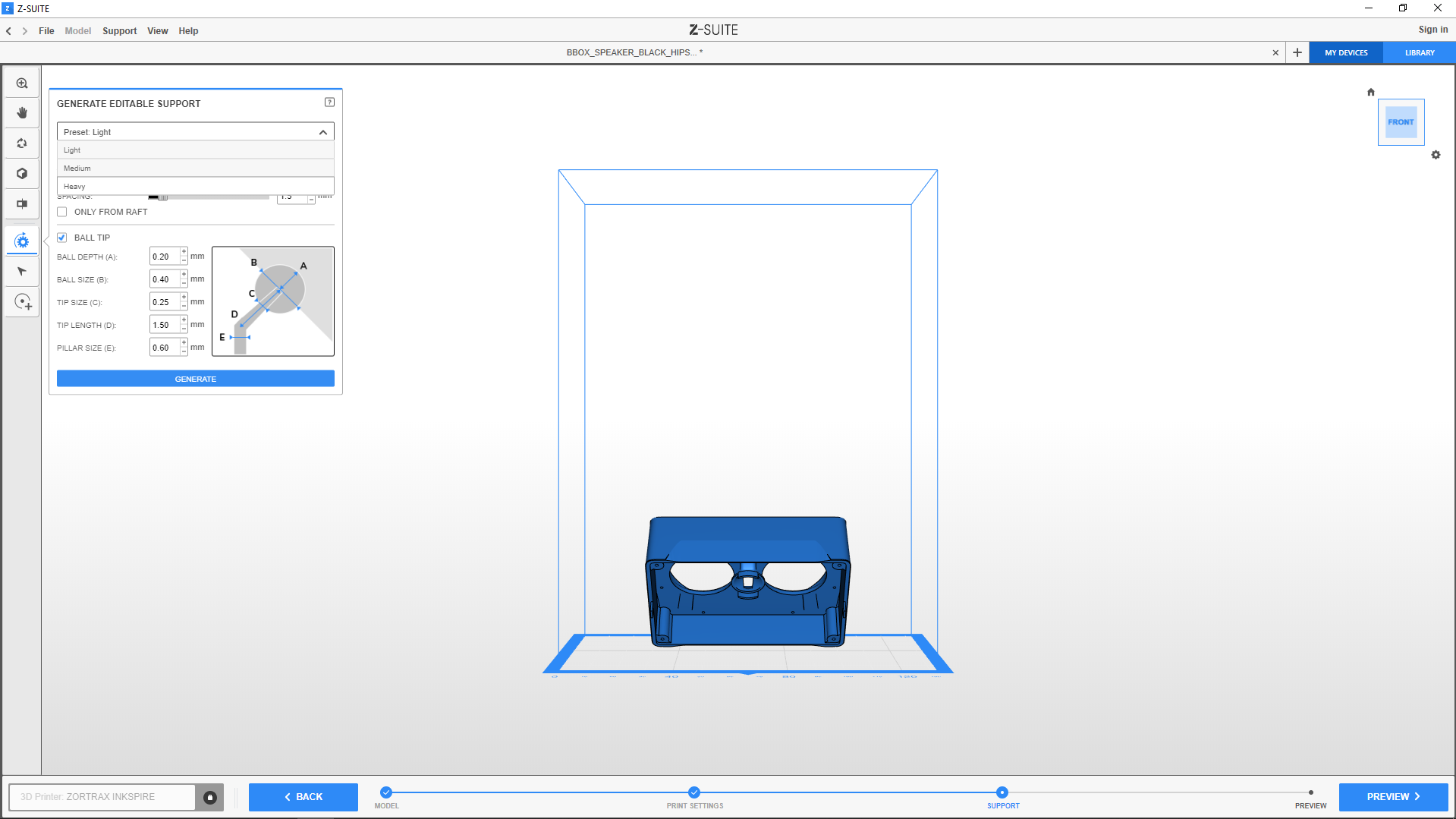
Task: Select the zoom tool in left toolbar
Action: 22,83
